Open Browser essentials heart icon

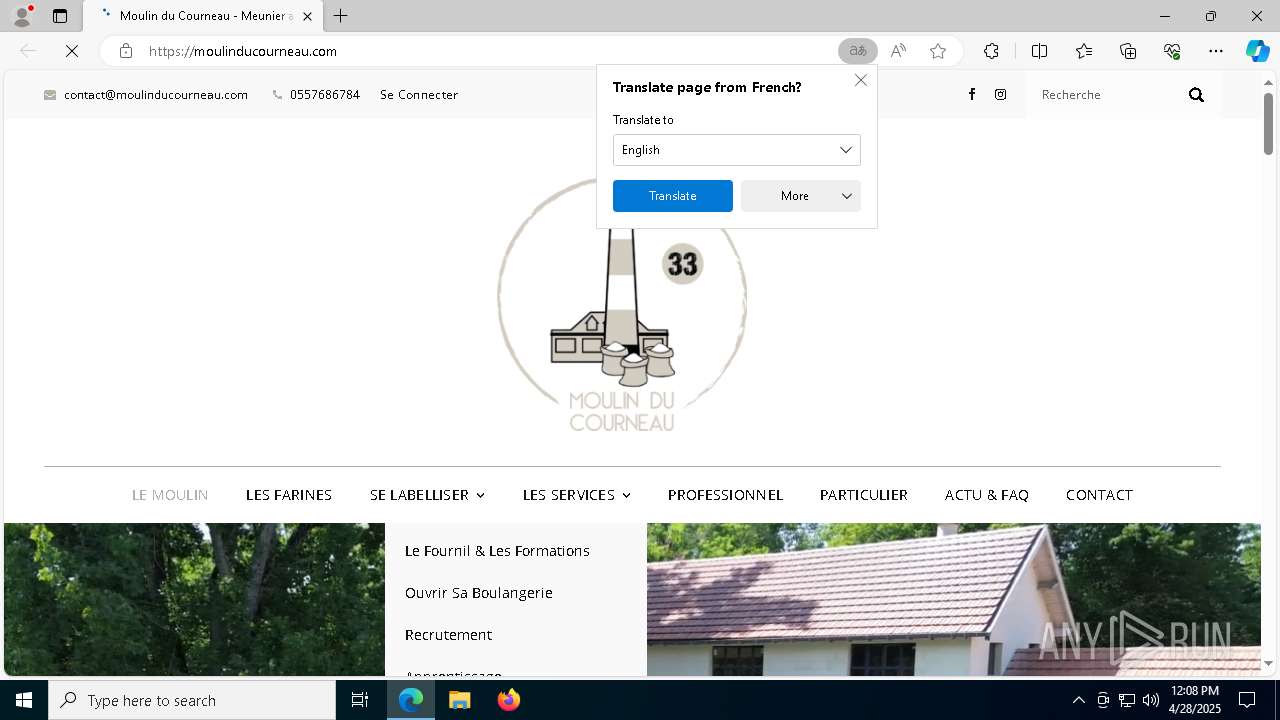(x=1172, y=51)
